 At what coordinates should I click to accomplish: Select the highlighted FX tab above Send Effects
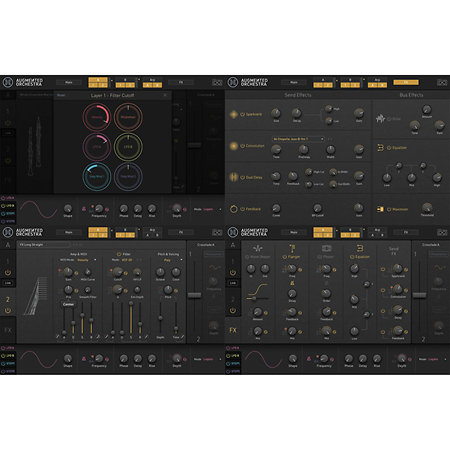406,82
